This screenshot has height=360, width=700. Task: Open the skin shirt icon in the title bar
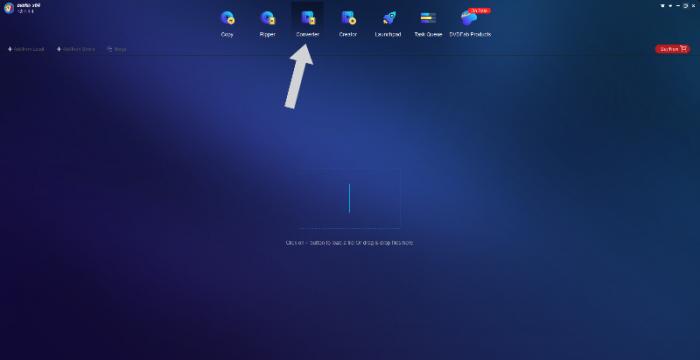(x=662, y=6)
